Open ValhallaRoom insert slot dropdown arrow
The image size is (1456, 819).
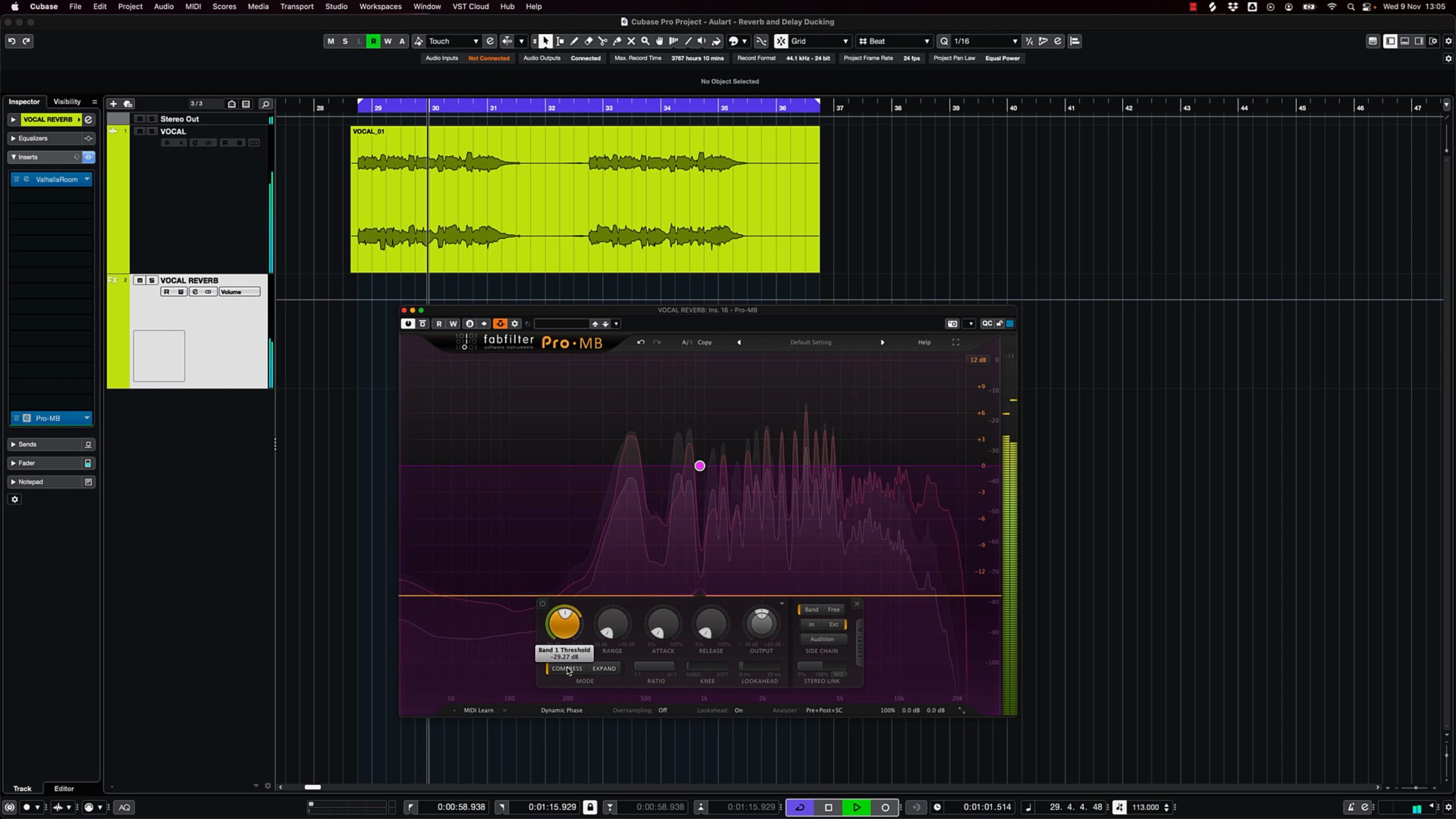[87, 179]
